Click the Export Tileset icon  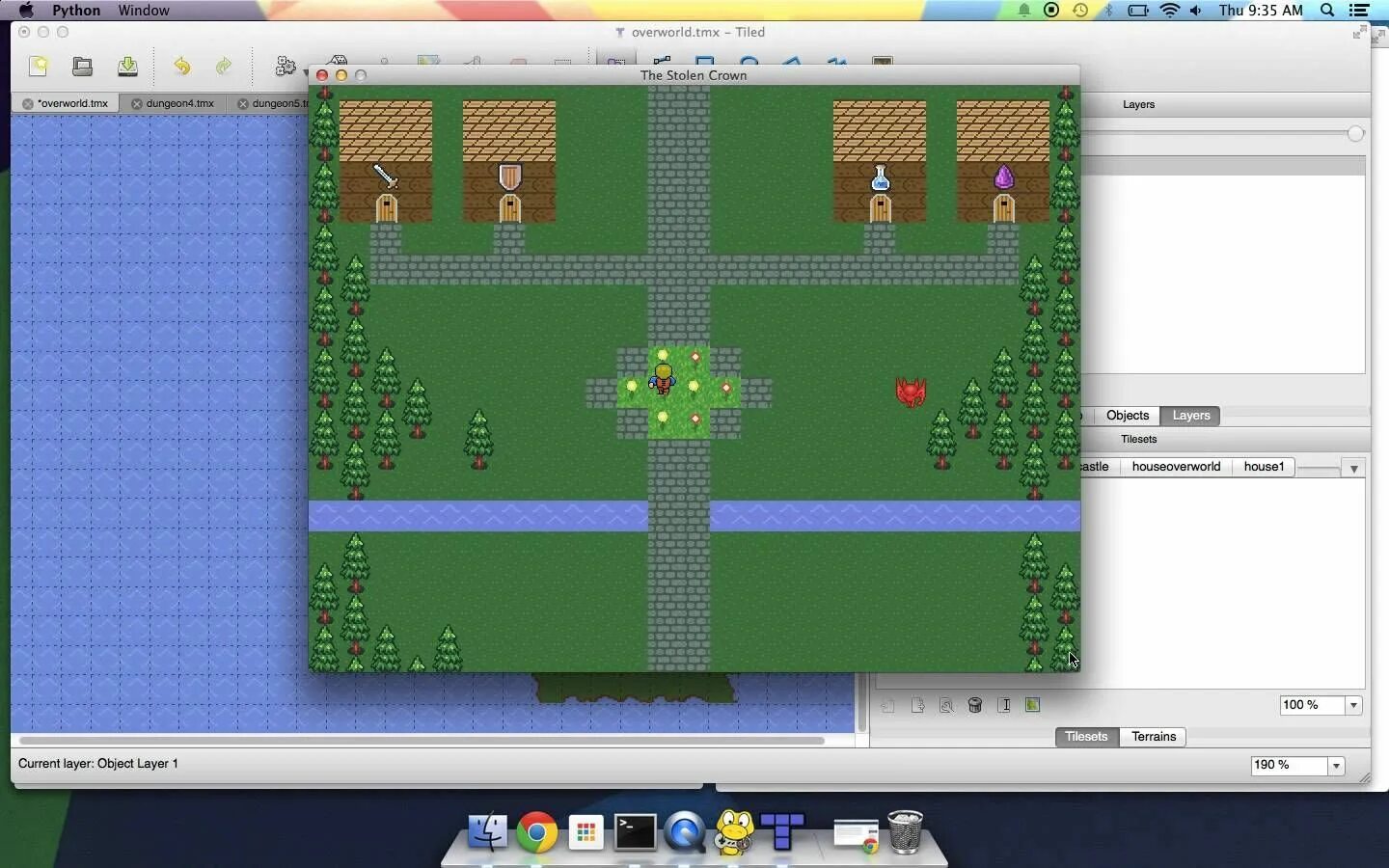coord(917,706)
